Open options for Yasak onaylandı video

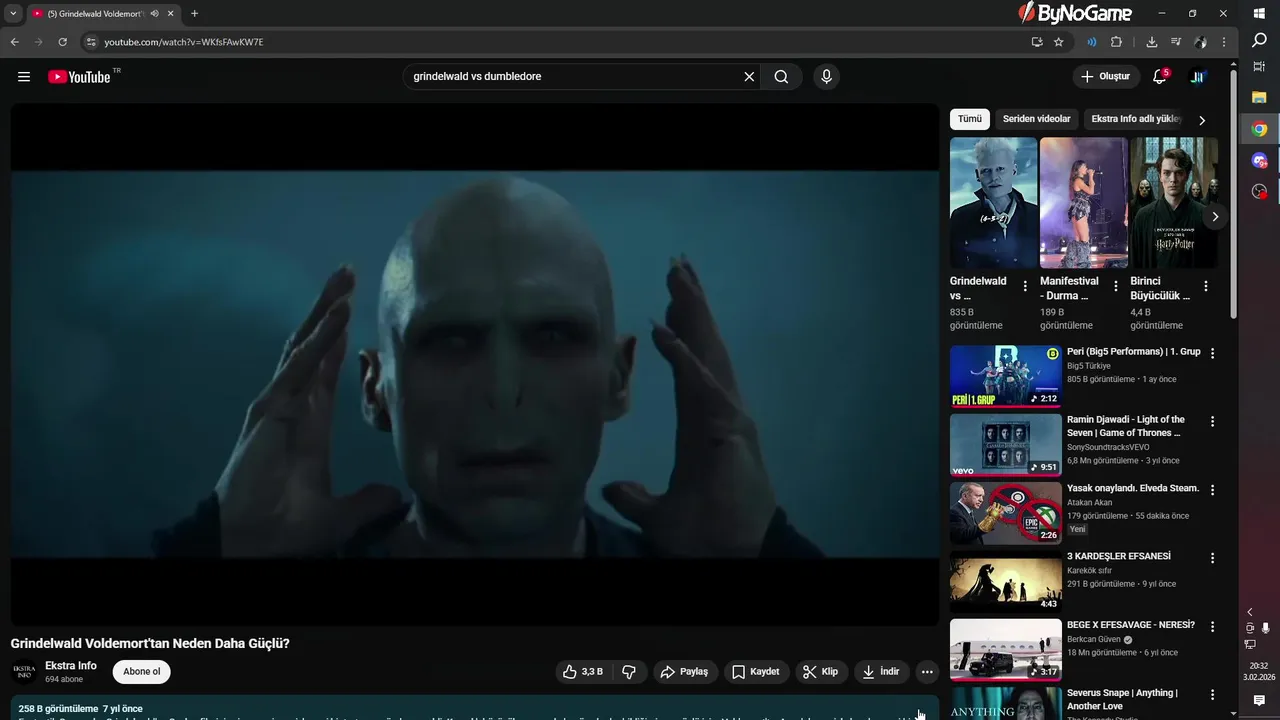pyautogui.click(x=1212, y=490)
